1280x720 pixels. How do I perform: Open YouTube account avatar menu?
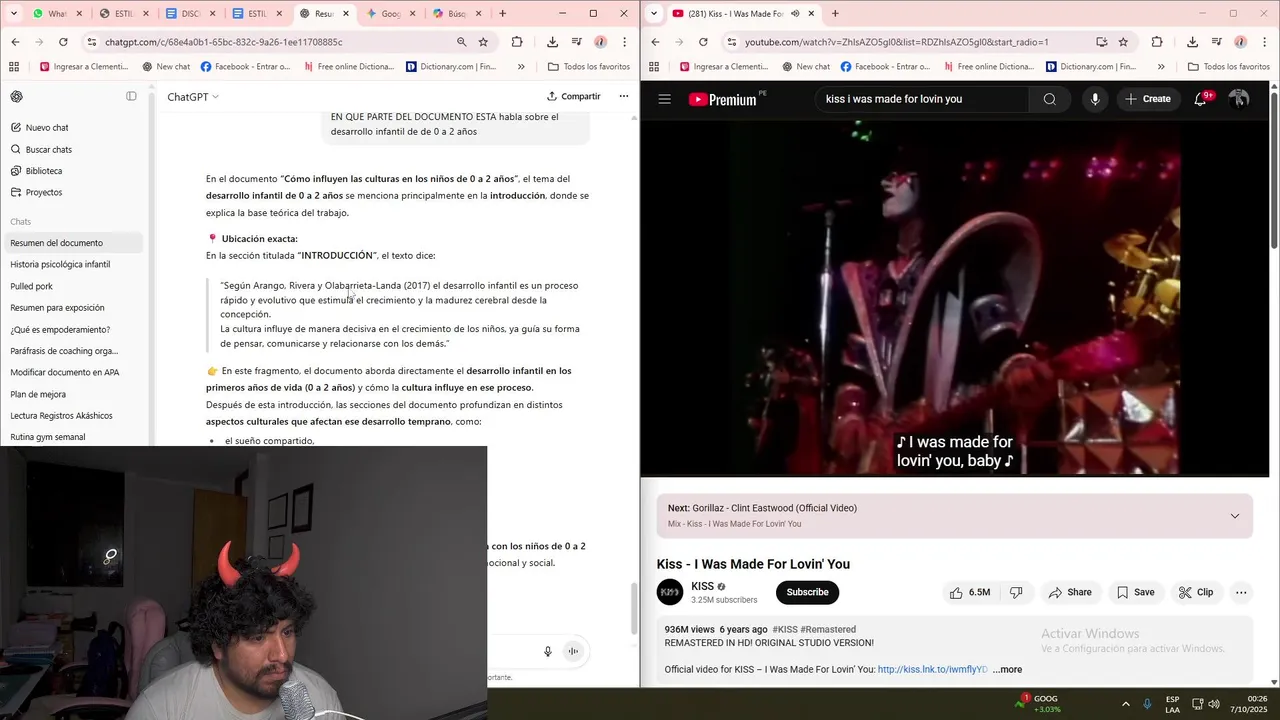click(1239, 99)
